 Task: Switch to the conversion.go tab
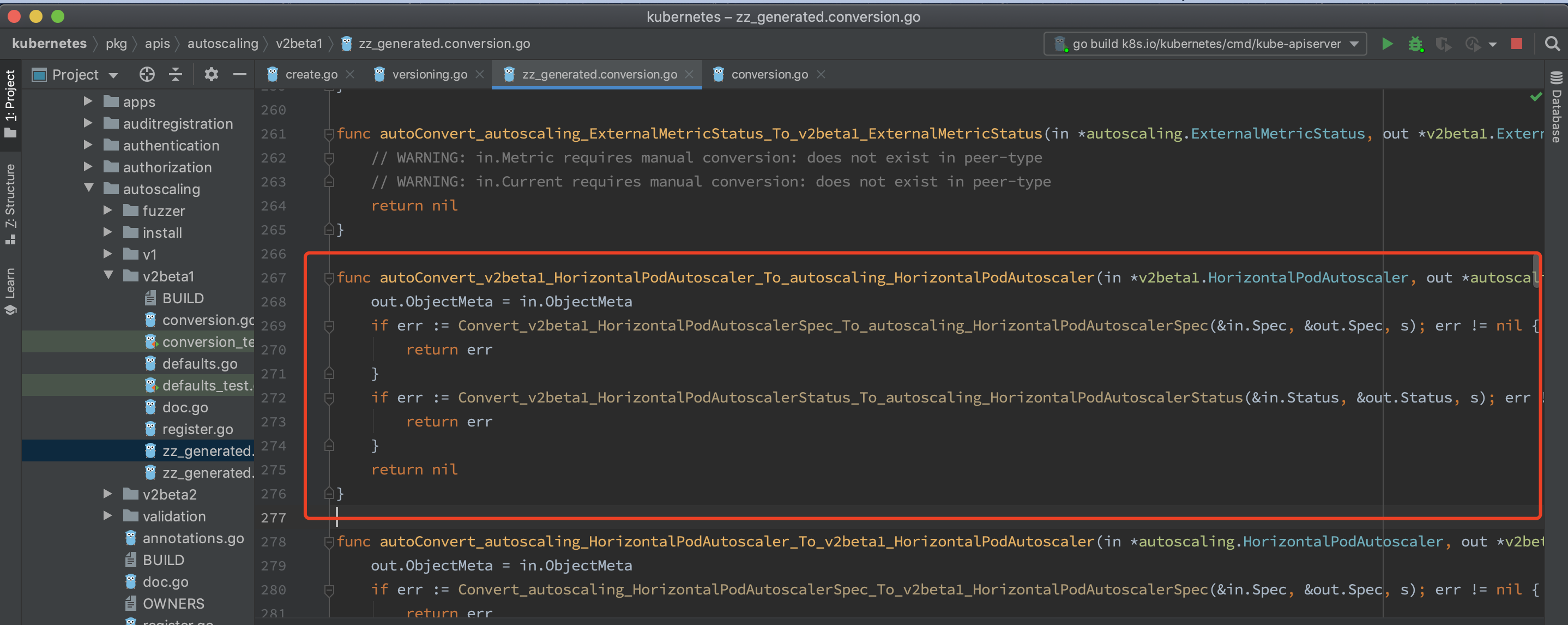[x=769, y=74]
